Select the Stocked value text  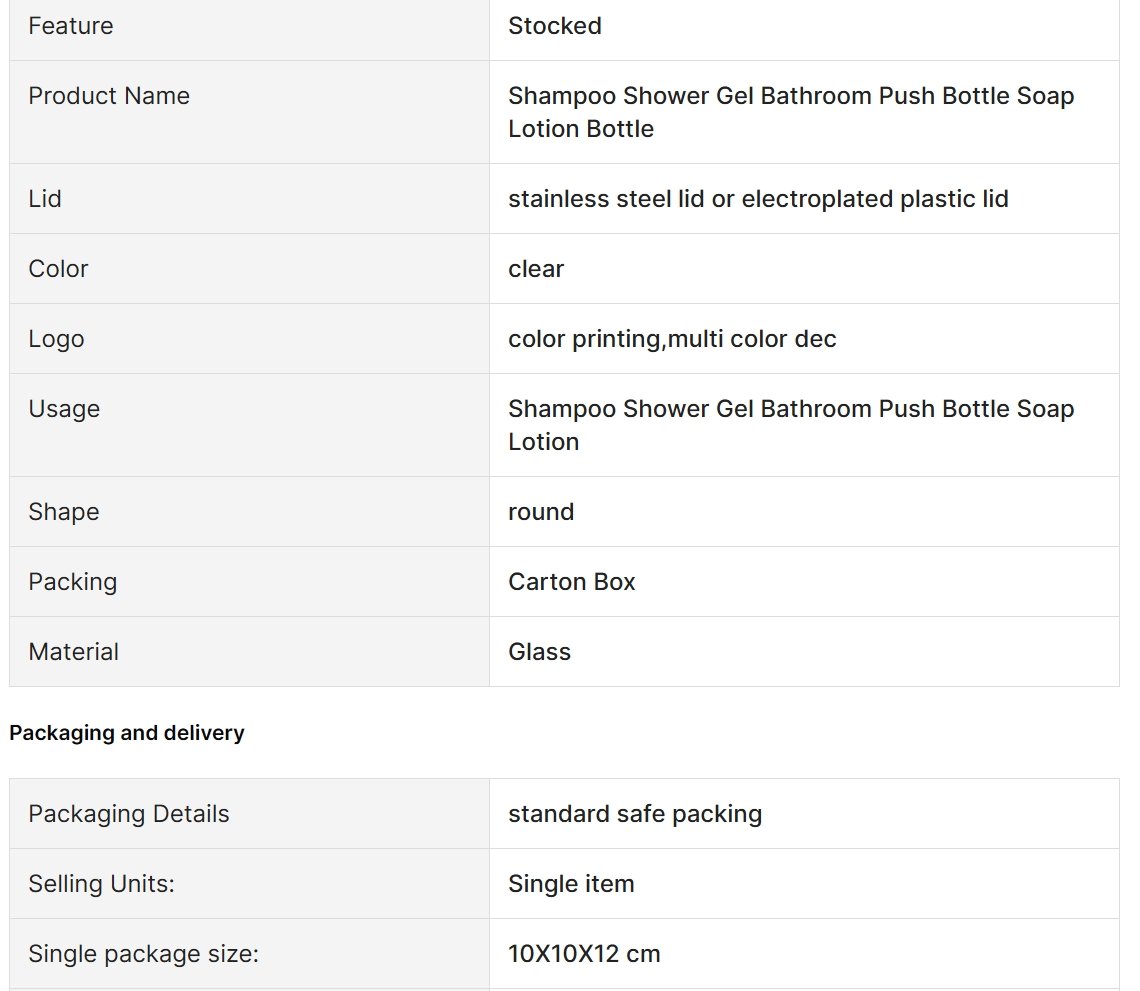click(555, 26)
